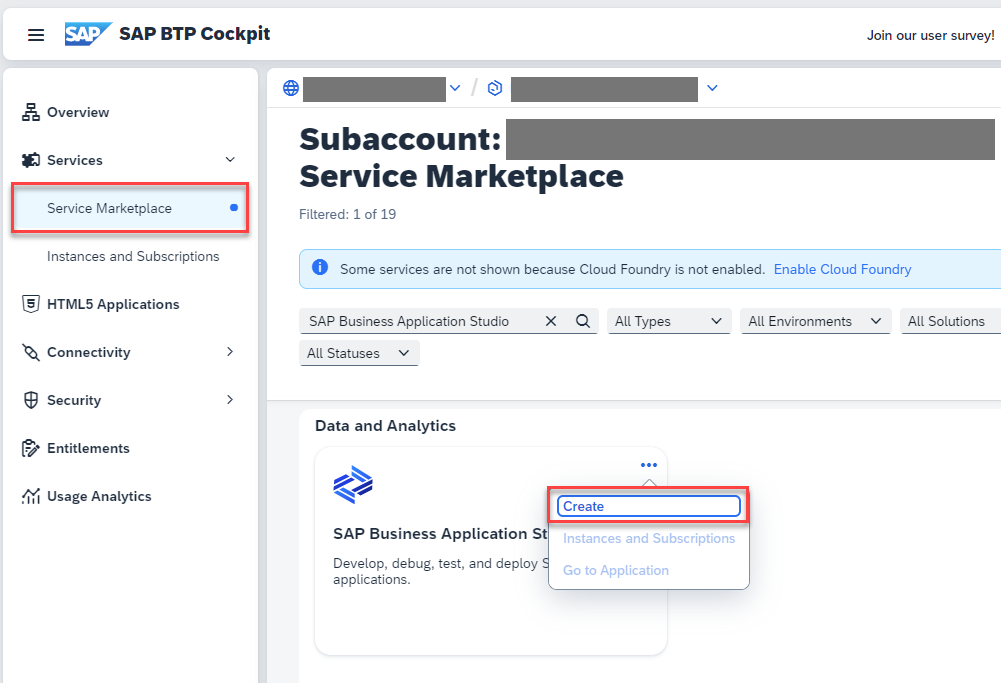Select Create in the tile popup menu
Image resolution: width=1001 pixels, height=683 pixels.
649,506
